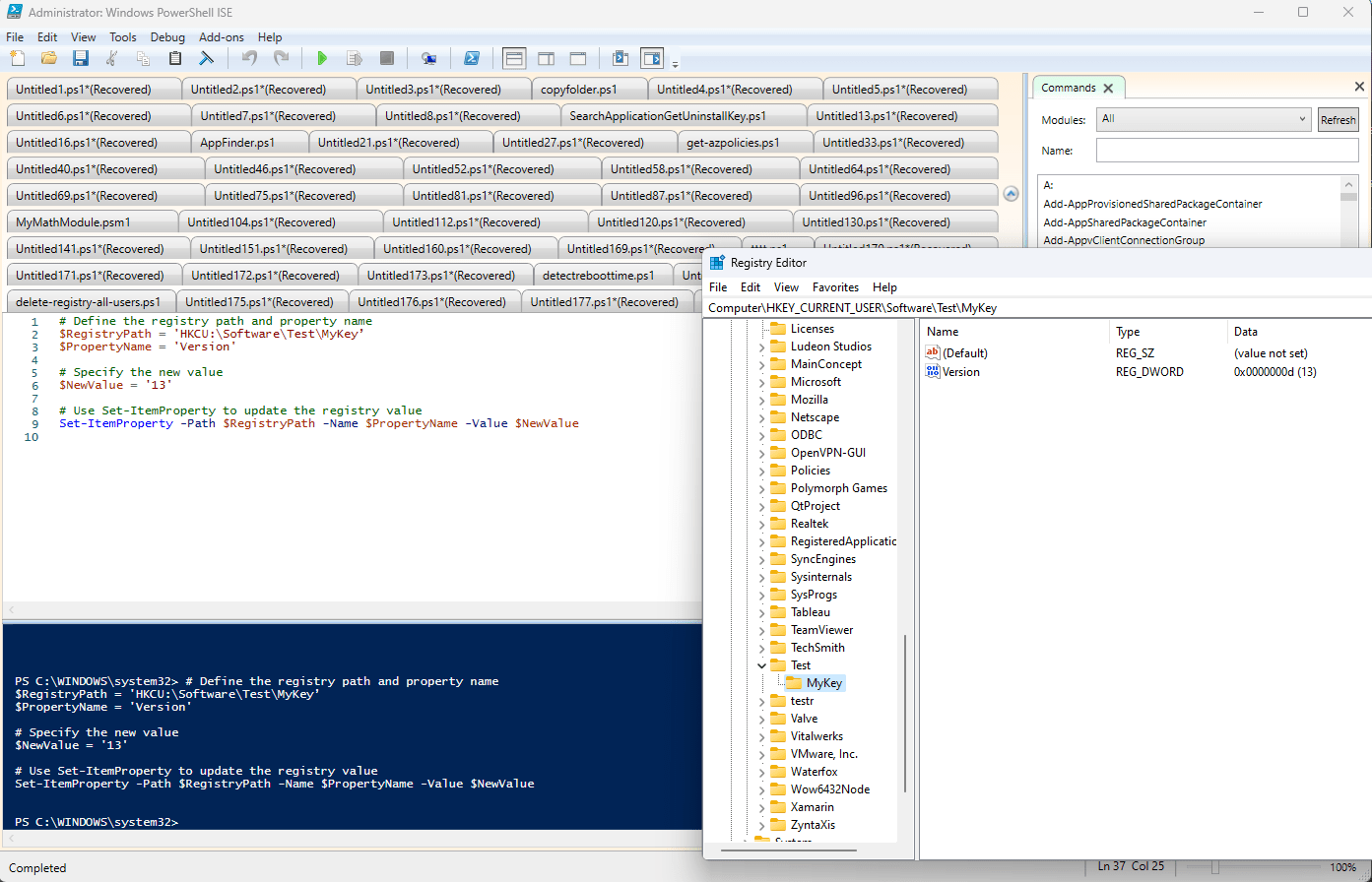
Task: Save the script using the Save icon
Action: click(80, 58)
